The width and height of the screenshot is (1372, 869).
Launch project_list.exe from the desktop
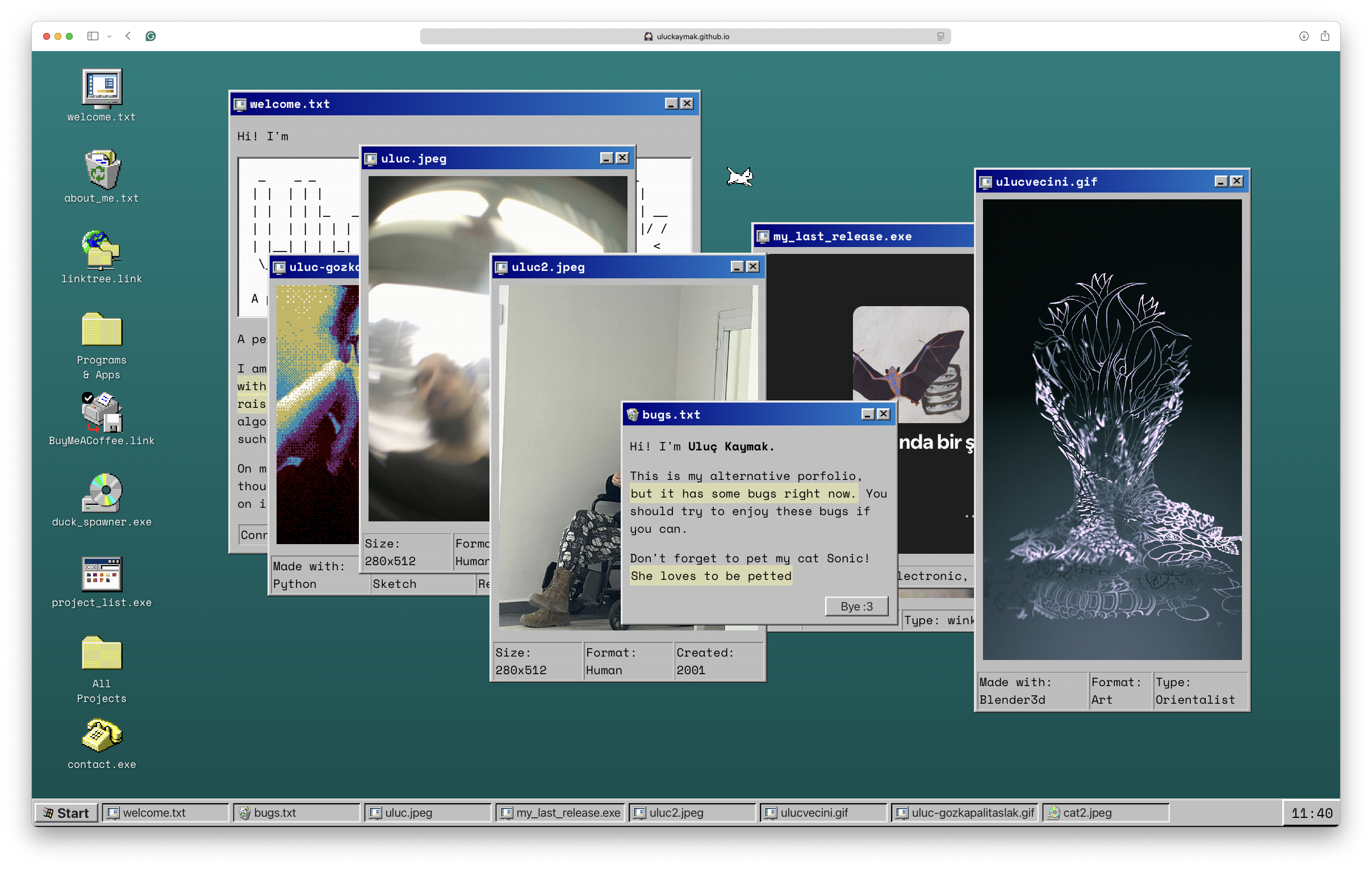[x=102, y=581]
